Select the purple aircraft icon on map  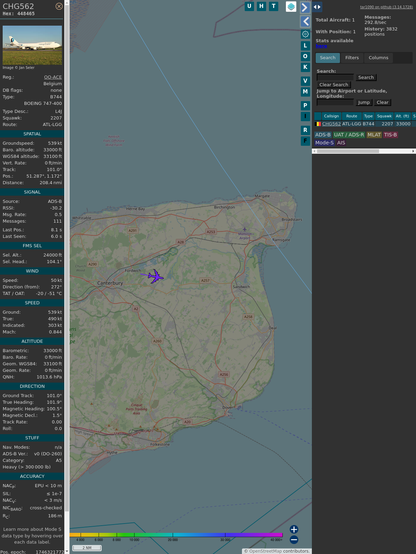(153, 276)
